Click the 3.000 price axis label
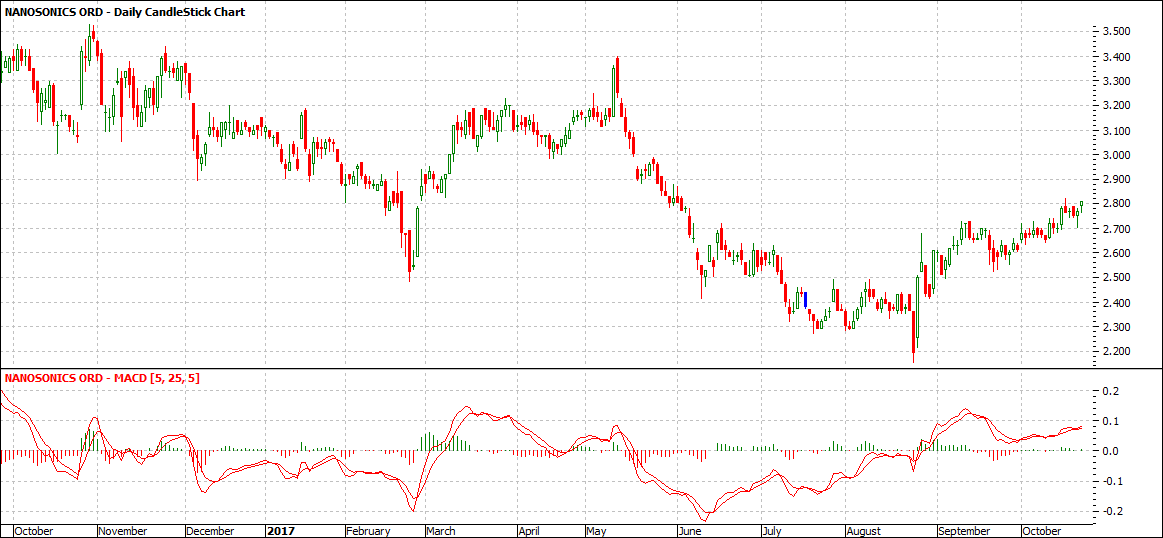 tap(1116, 155)
